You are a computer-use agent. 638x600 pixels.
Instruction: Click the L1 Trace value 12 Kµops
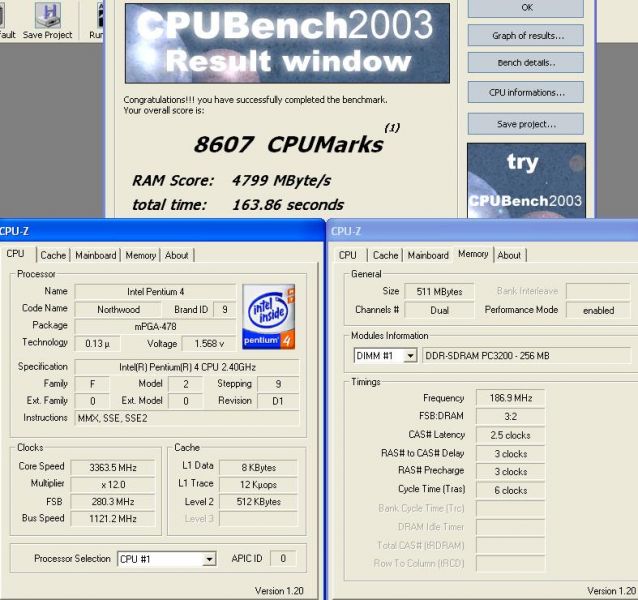[258, 485]
